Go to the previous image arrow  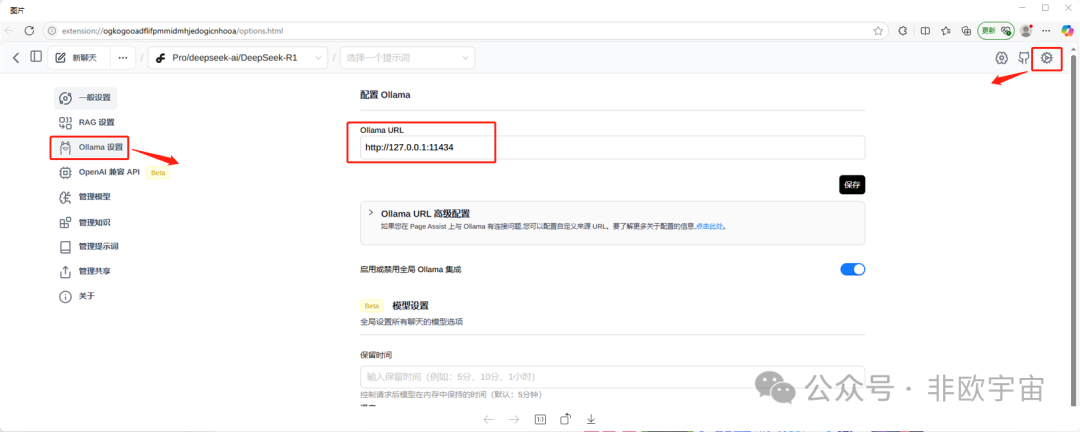(489, 419)
